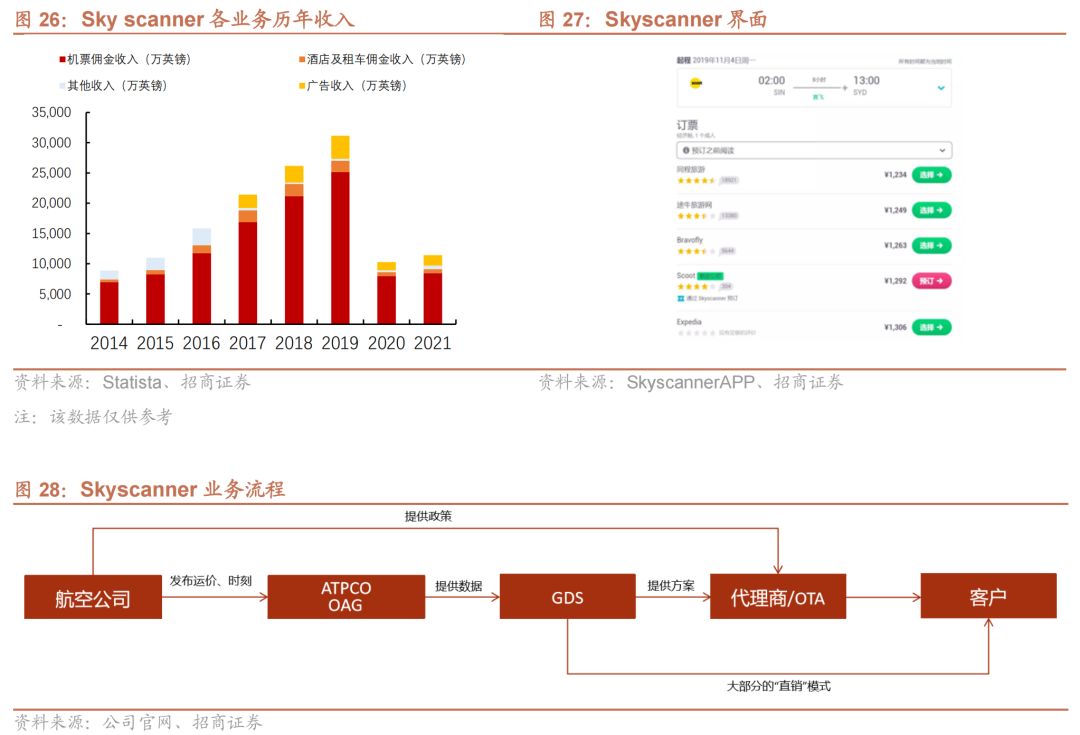
Task: Click the 2021 bar in the revenue chart
Action: tap(433, 289)
